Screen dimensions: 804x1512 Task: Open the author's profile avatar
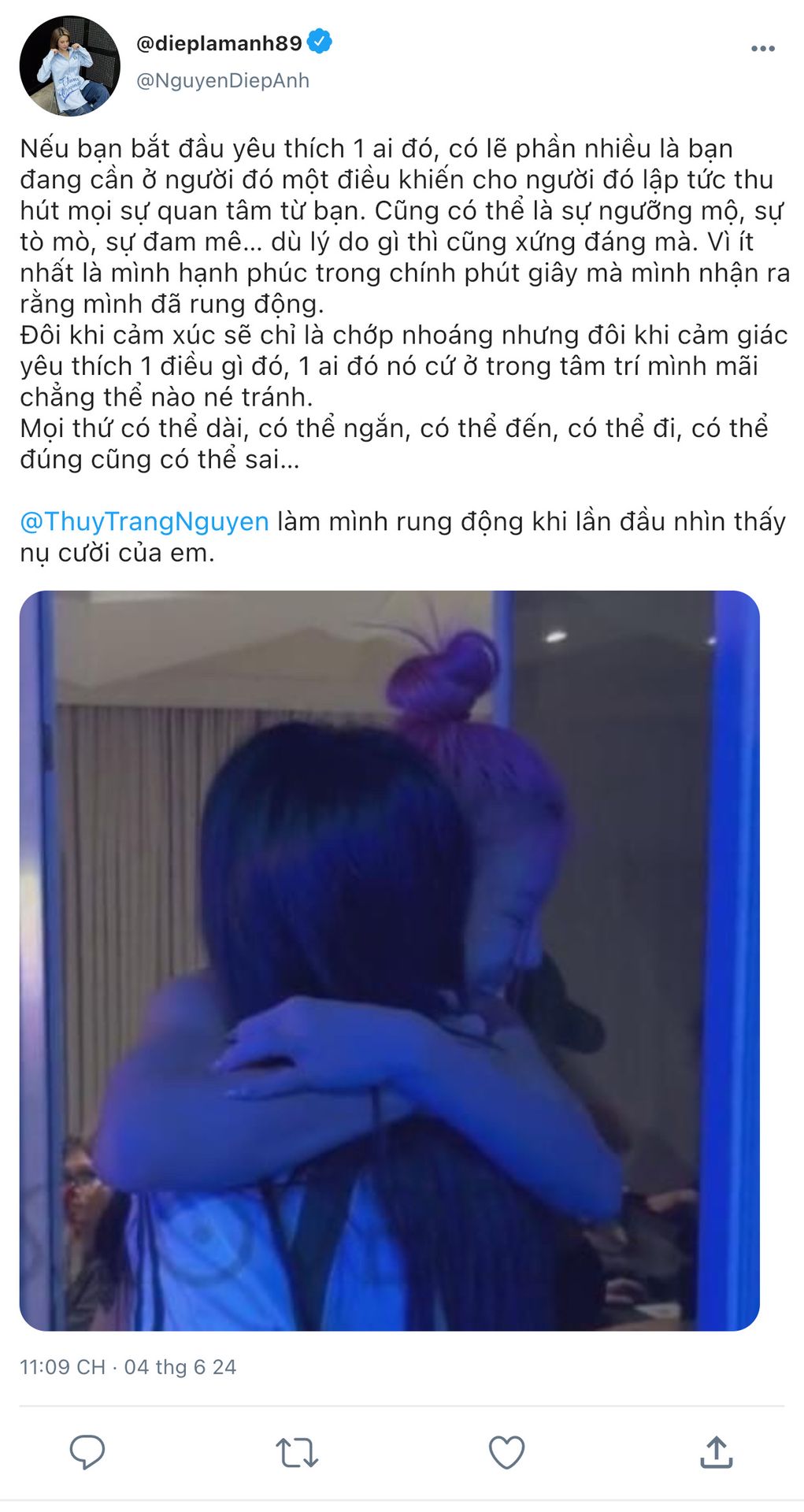point(70,66)
